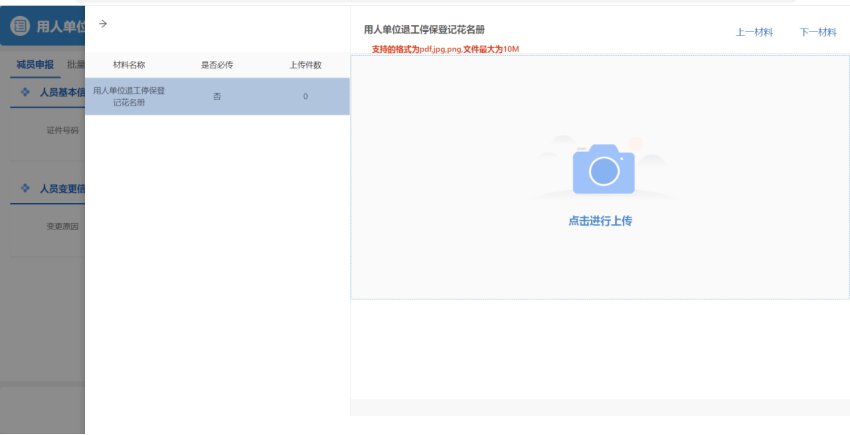Click the blue camera upload icon
The width and height of the screenshot is (850, 435).
tap(603, 169)
